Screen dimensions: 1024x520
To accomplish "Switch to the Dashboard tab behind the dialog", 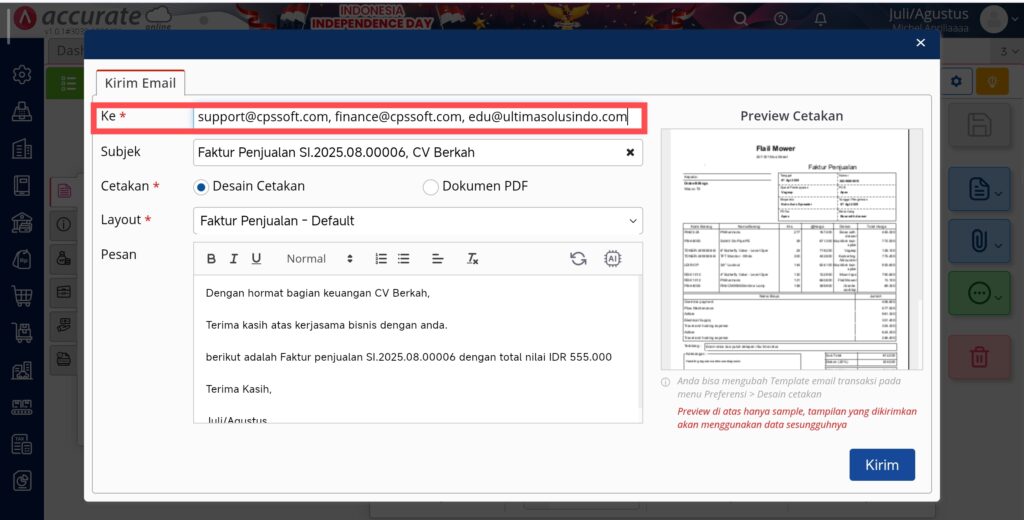I will coord(67,50).
